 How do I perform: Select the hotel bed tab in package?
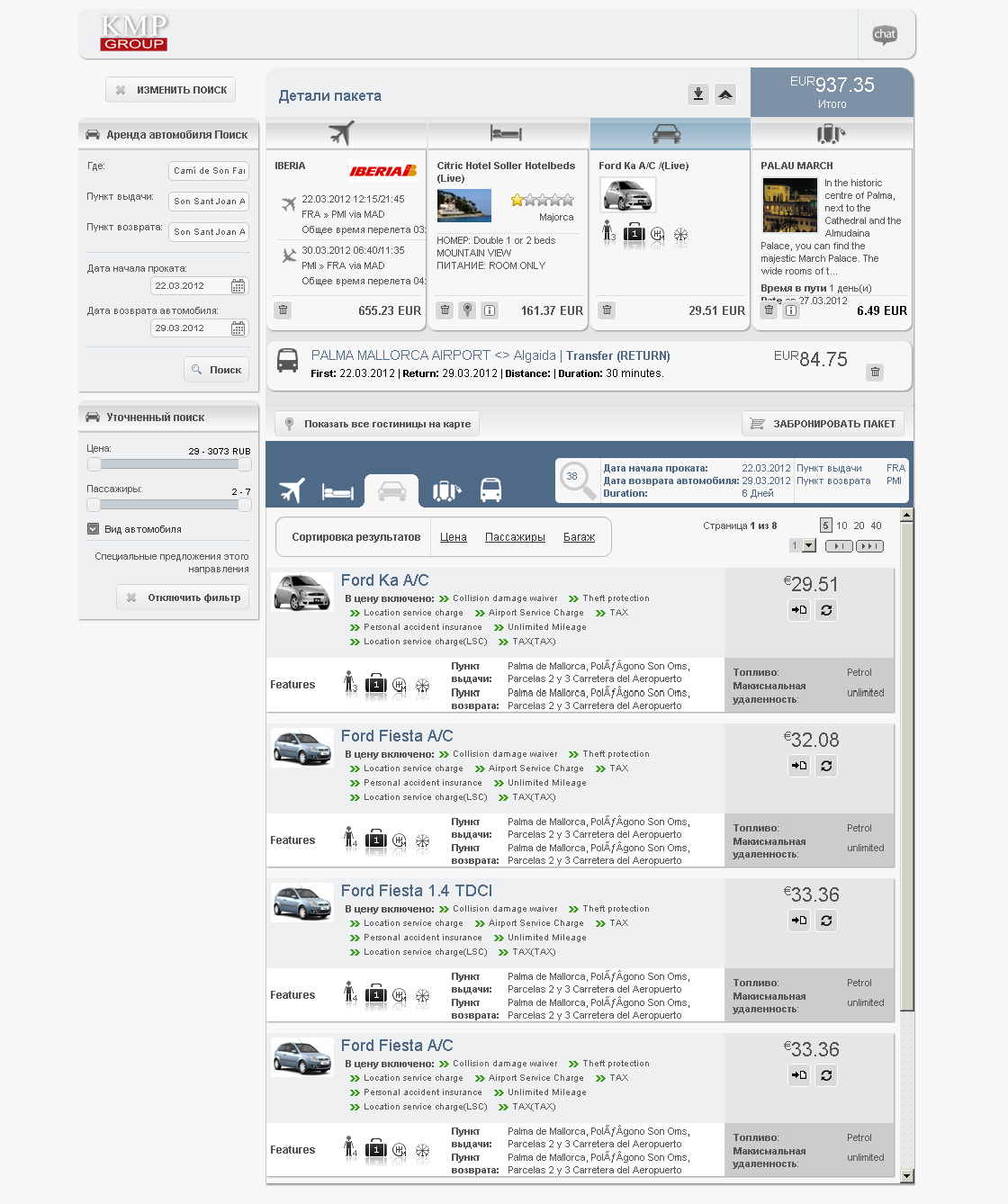pyautogui.click(x=508, y=133)
